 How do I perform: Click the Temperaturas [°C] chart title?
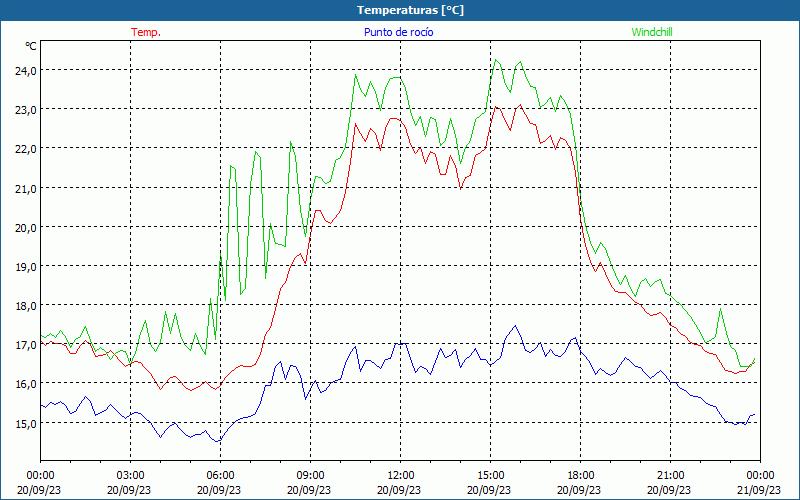point(410,10)
